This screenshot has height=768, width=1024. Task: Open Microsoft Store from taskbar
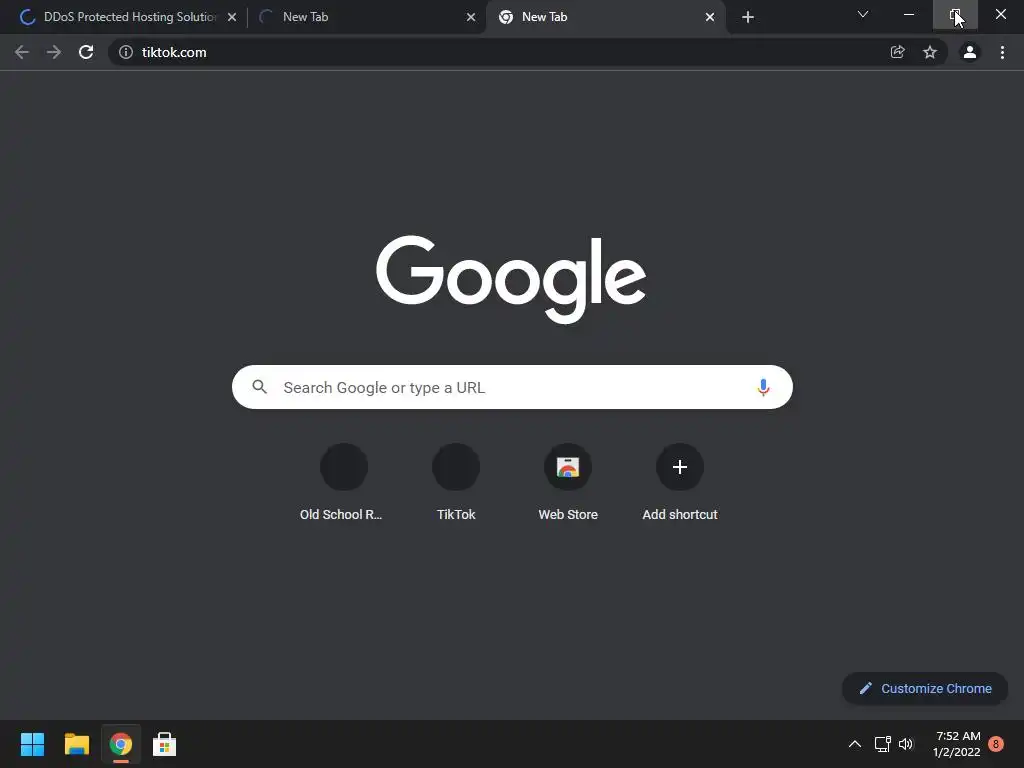click(165, 744)
